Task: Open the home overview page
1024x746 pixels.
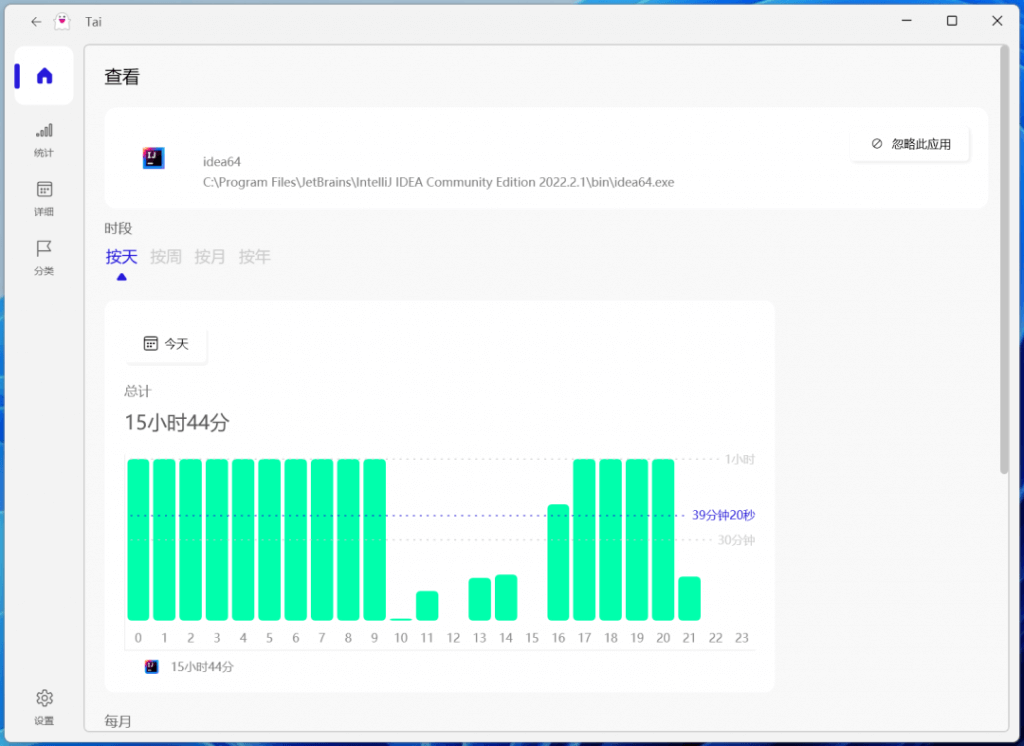Action: 44,76
